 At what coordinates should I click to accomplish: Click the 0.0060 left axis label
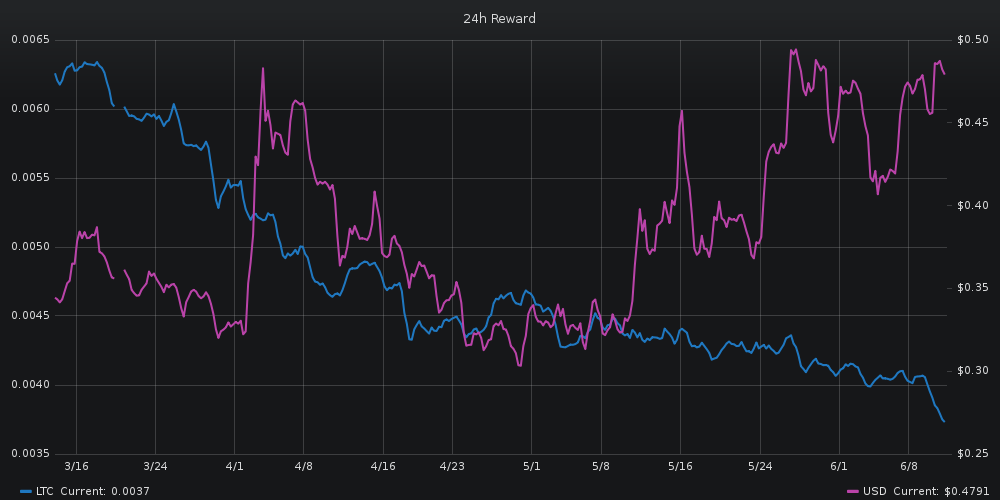pyautogui.click(x=31, y=108)
